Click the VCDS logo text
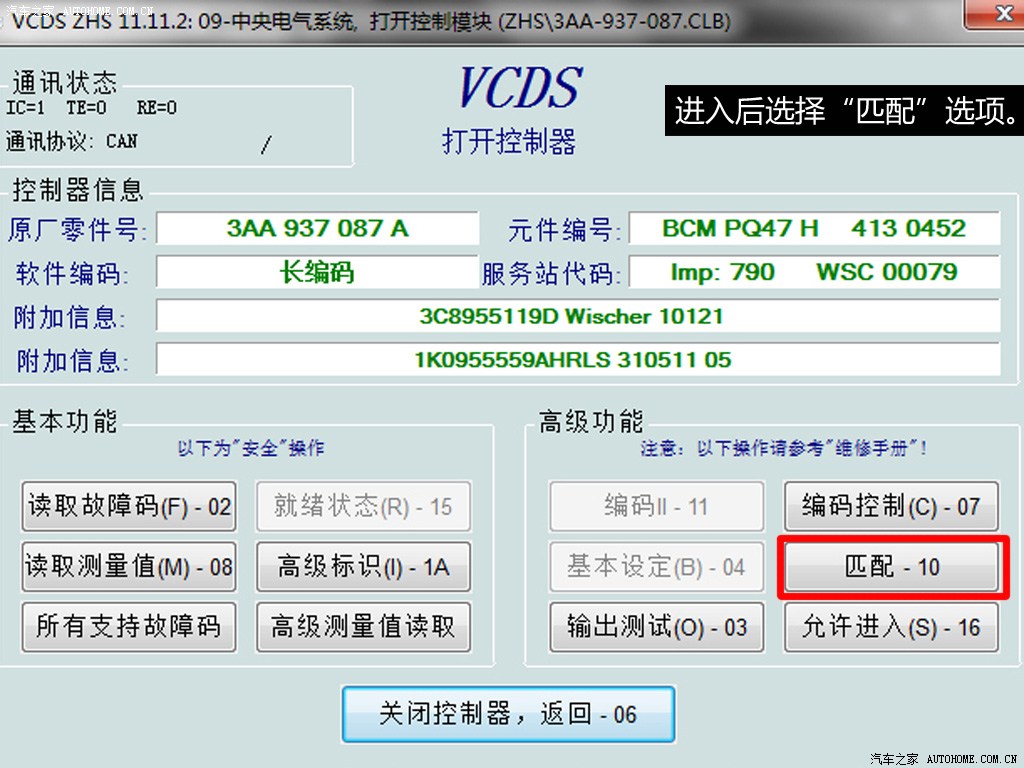The width and height of the screenshot is (1024, 768). (x=520, y=88)
